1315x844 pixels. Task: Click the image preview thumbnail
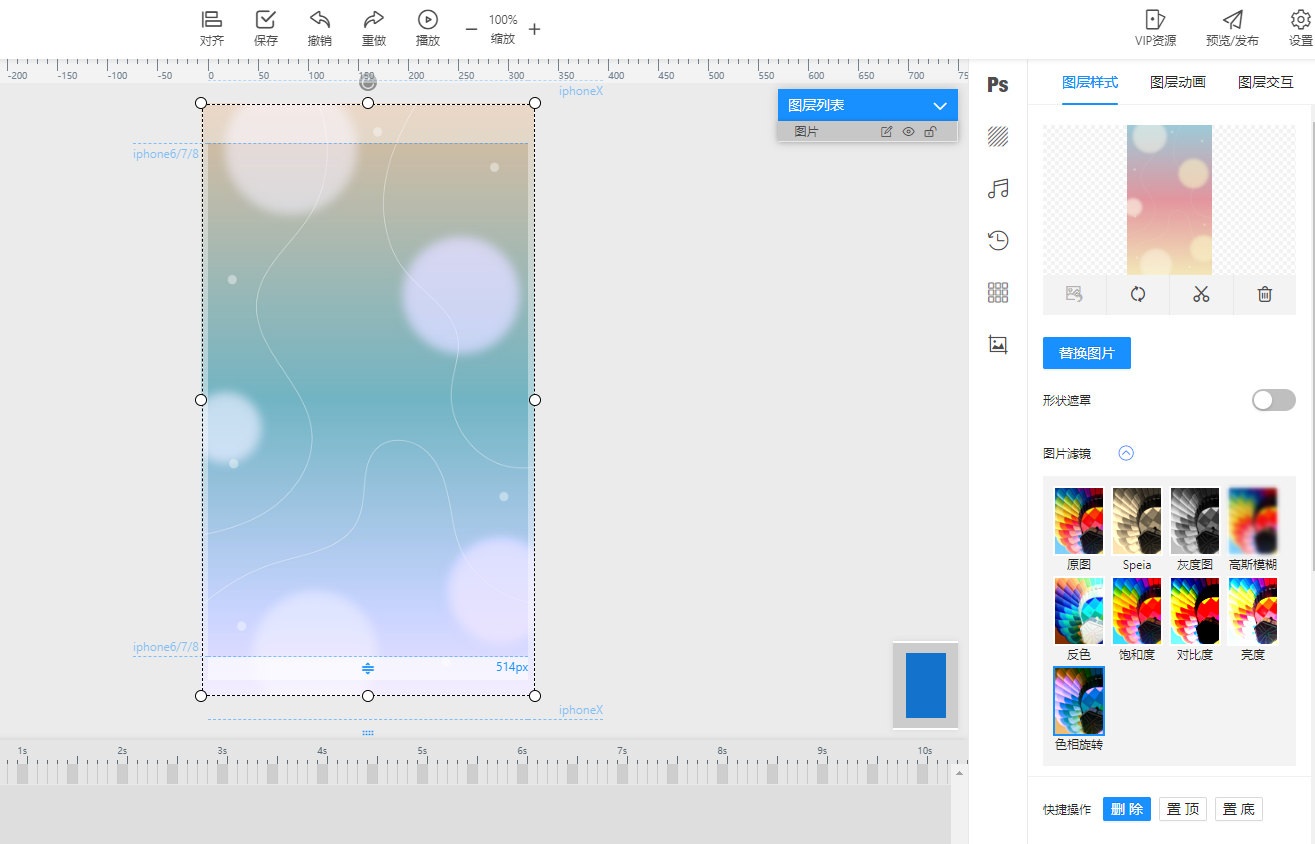(x=1169, y=200)
